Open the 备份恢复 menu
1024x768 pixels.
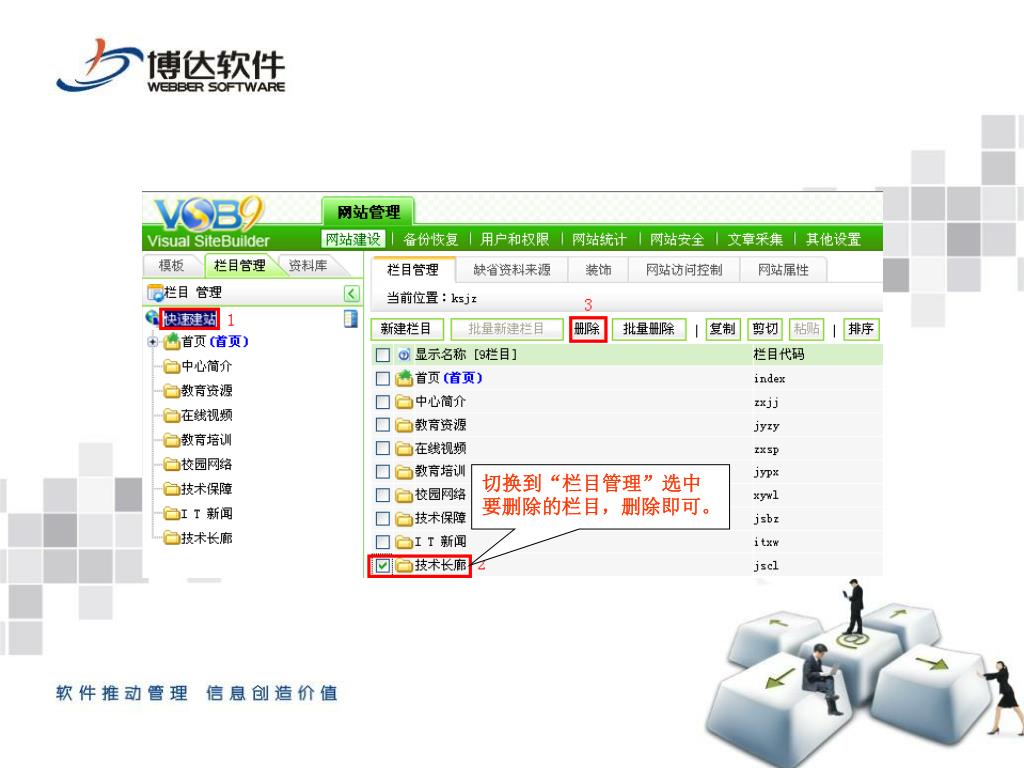click(x=431, y=239)
